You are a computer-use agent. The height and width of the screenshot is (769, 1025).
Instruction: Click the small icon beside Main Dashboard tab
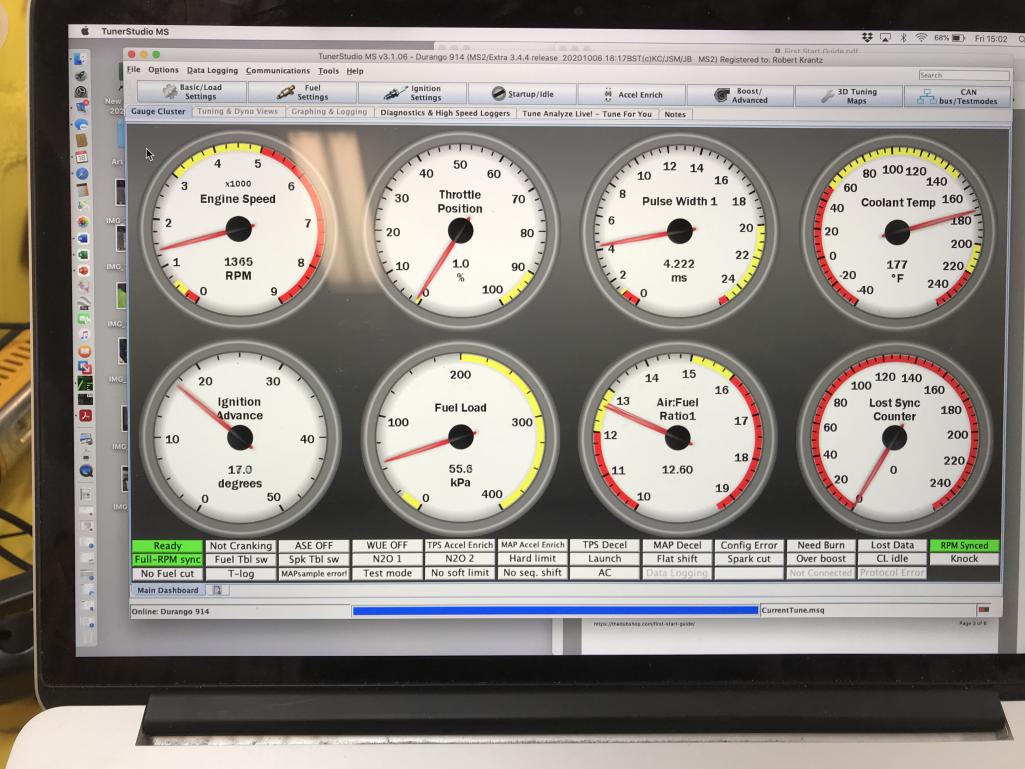tap(216, 591)
